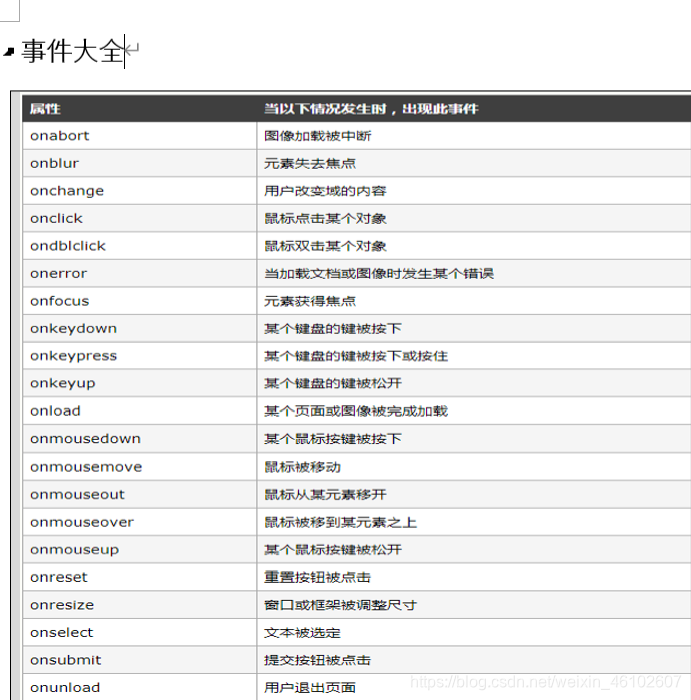The image size is (691, 700).
Task: Click the onabort cell
Action: 140,136
